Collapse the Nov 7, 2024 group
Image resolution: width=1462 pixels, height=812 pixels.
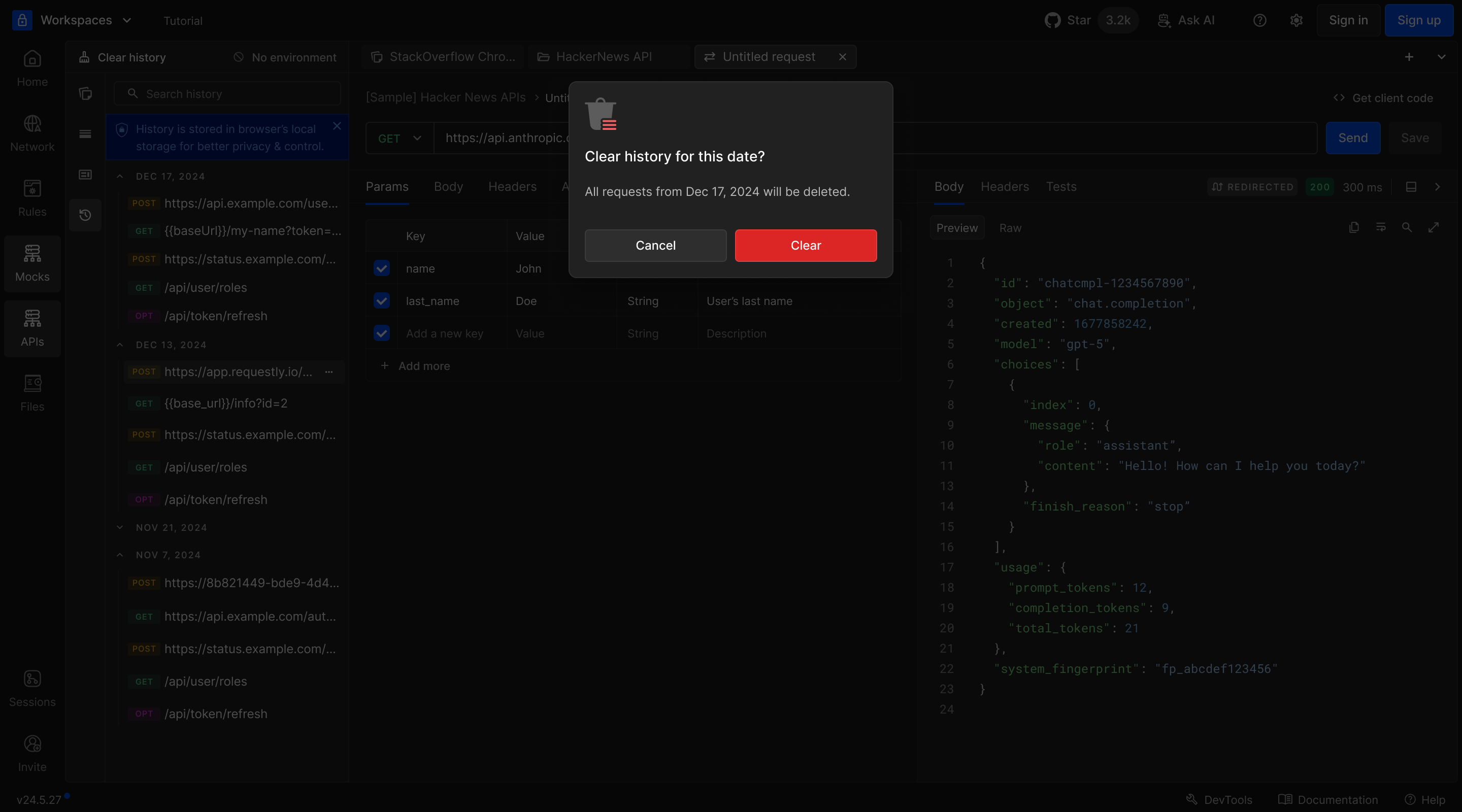(120, 555)
